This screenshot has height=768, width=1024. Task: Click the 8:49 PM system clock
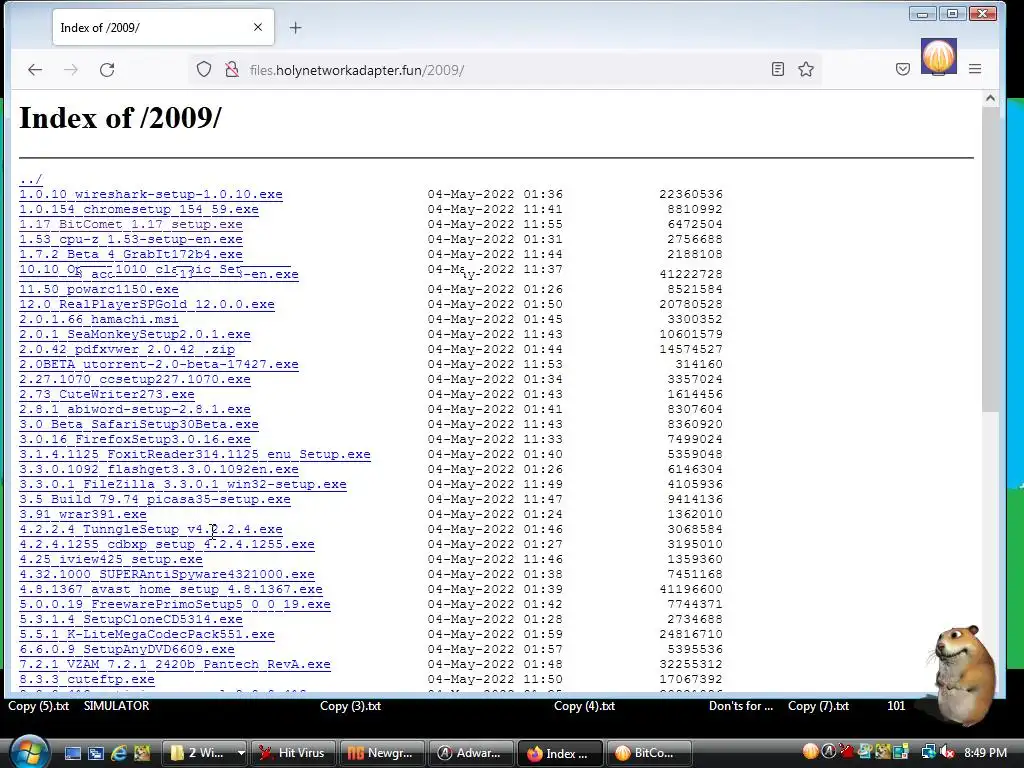(x=985, y=753)
